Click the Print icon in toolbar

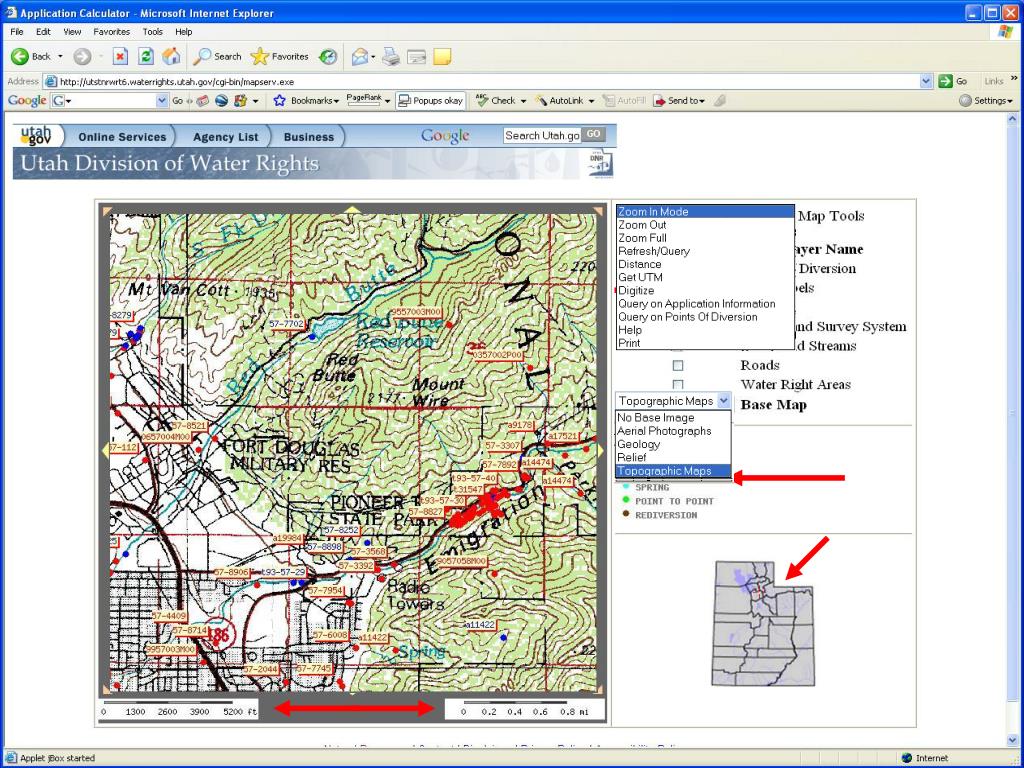coord(391,57)
